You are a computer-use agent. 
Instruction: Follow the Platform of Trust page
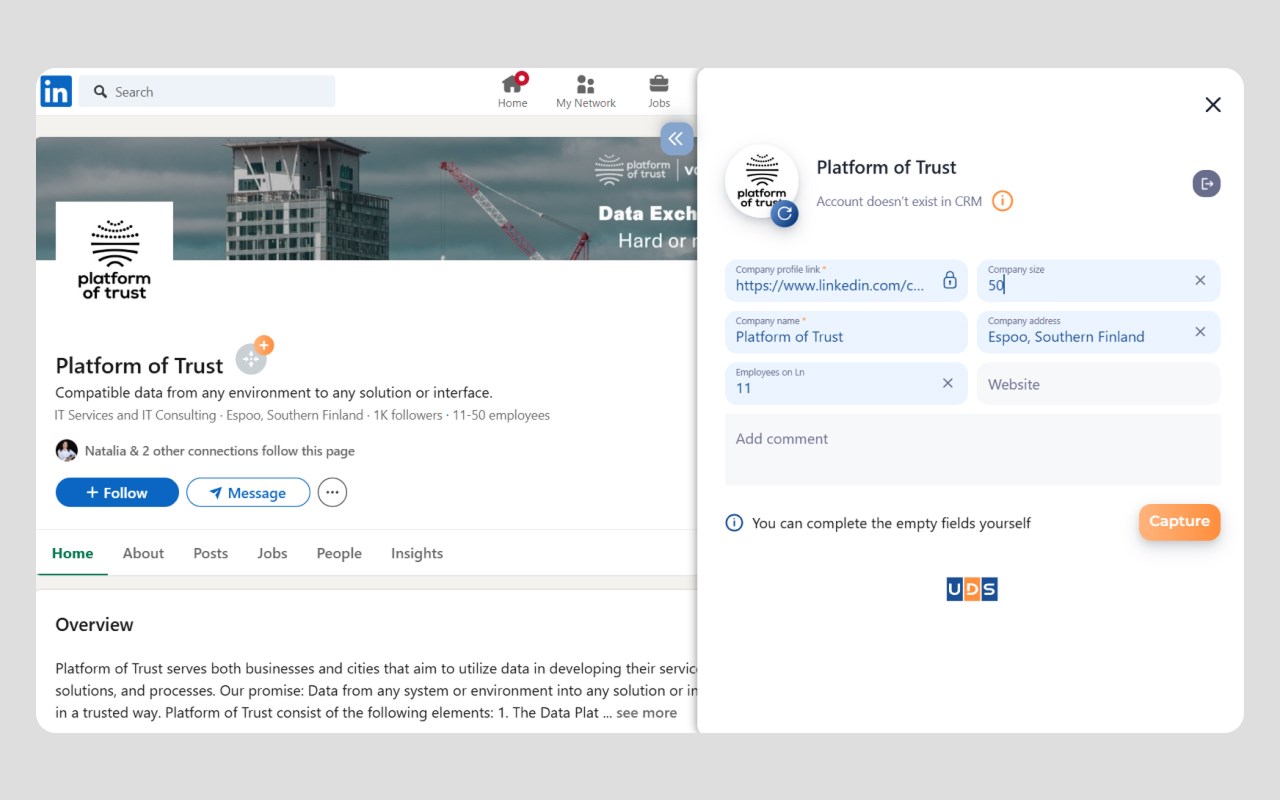(117, 492)
